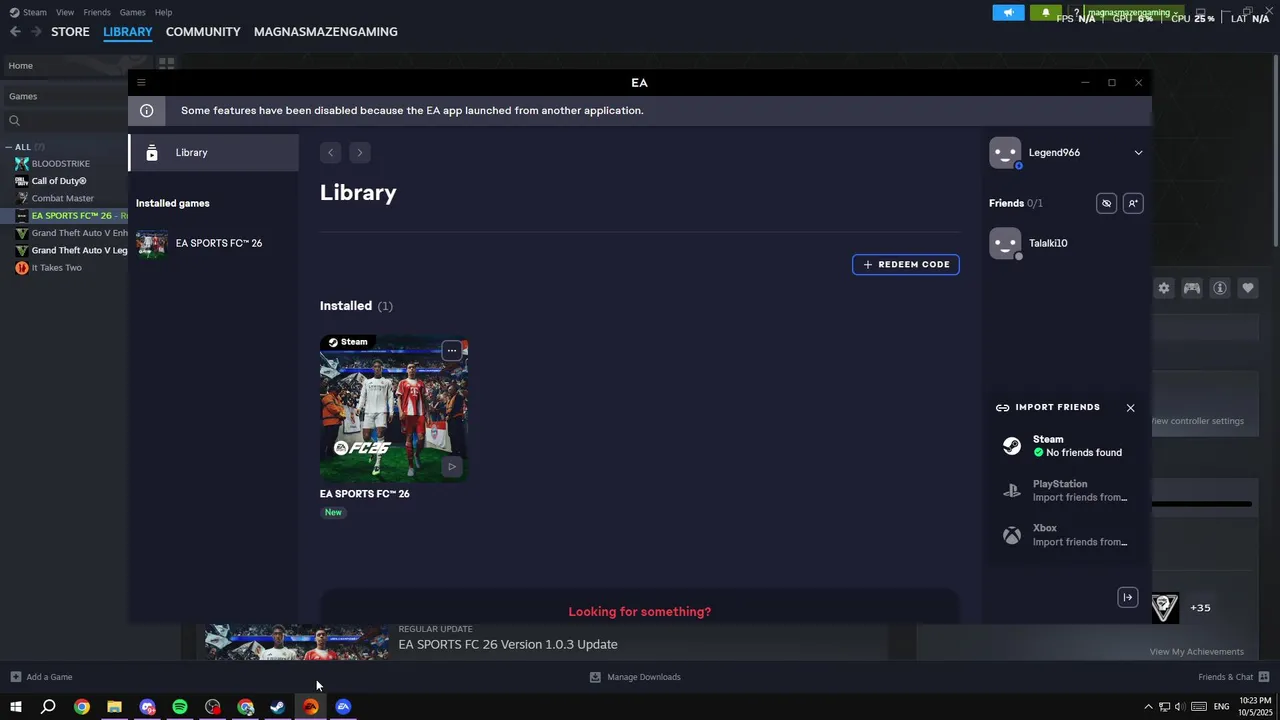Select EA SPORTS FC 26 under Installed games
This screenshot has height=720, width=1280.
(213, 244)
